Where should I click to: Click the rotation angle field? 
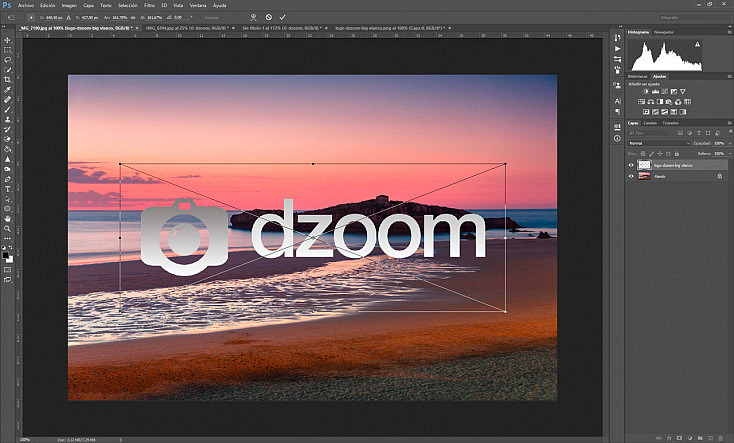[181, 17]
